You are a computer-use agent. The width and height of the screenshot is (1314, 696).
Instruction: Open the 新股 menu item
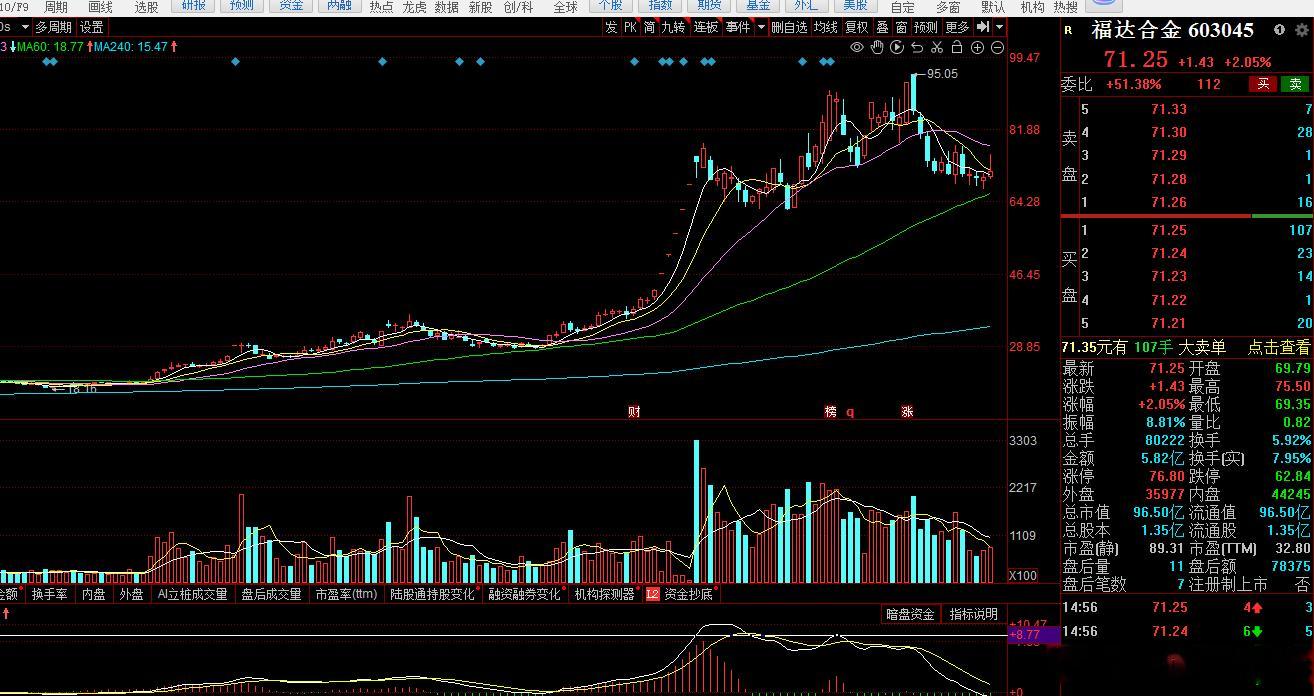(480, 7)
